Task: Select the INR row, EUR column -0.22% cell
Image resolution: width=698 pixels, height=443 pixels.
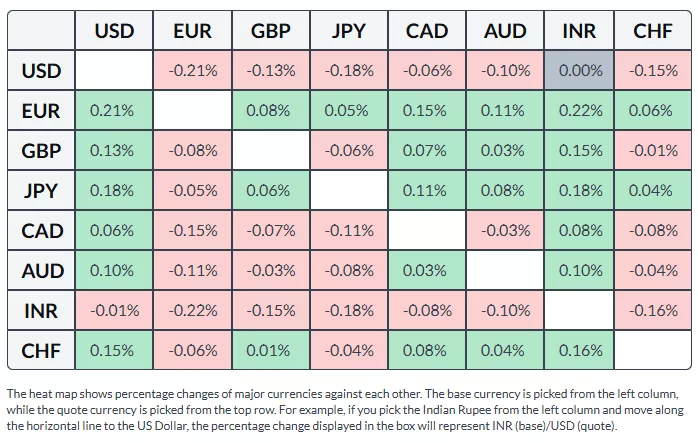Action: pos(192,311)
